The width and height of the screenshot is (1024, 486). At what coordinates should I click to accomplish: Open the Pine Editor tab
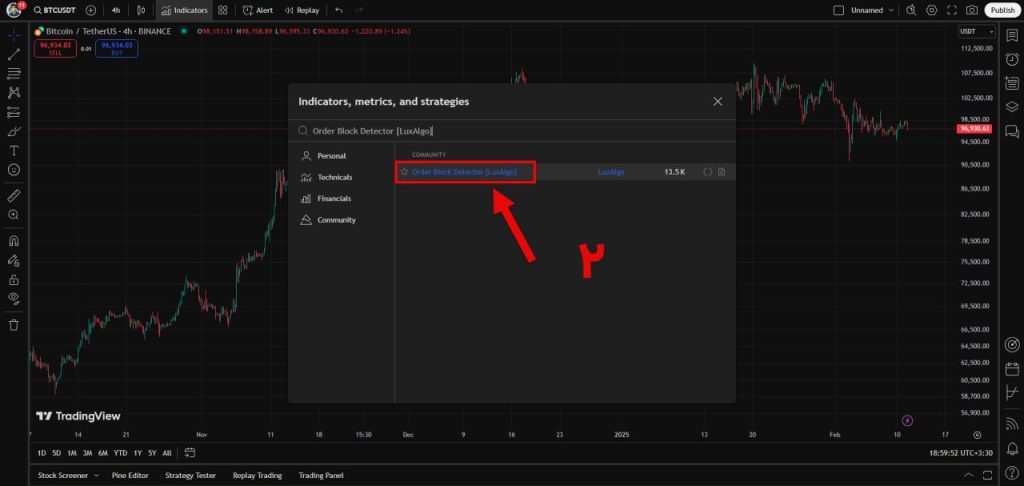(130, 476)
